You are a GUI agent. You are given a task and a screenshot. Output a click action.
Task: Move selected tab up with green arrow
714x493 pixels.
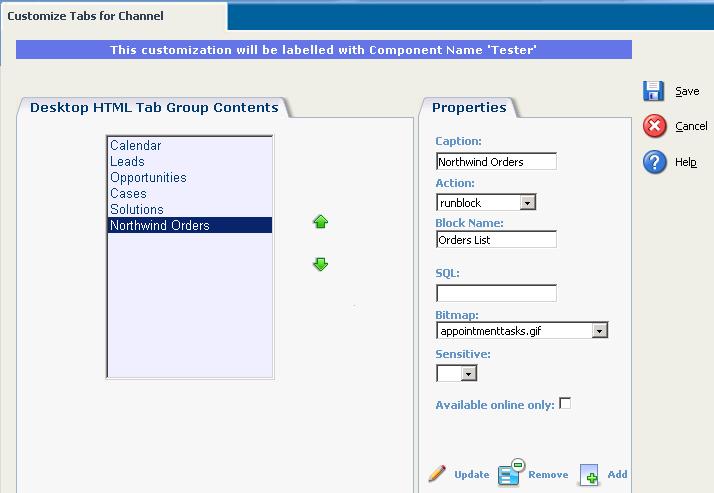[321, 222]
